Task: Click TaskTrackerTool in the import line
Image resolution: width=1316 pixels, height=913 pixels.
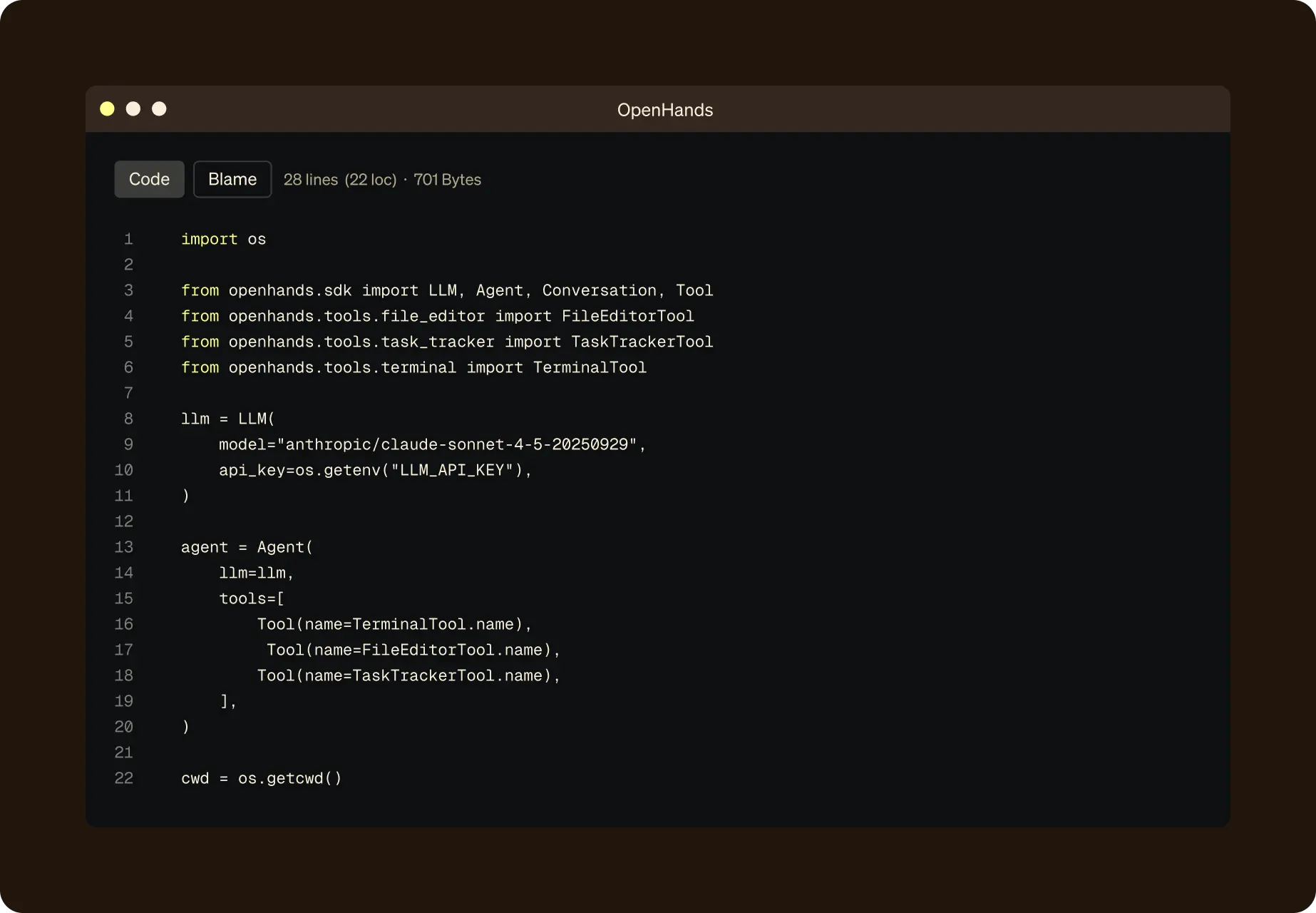Action: [642, 342]
